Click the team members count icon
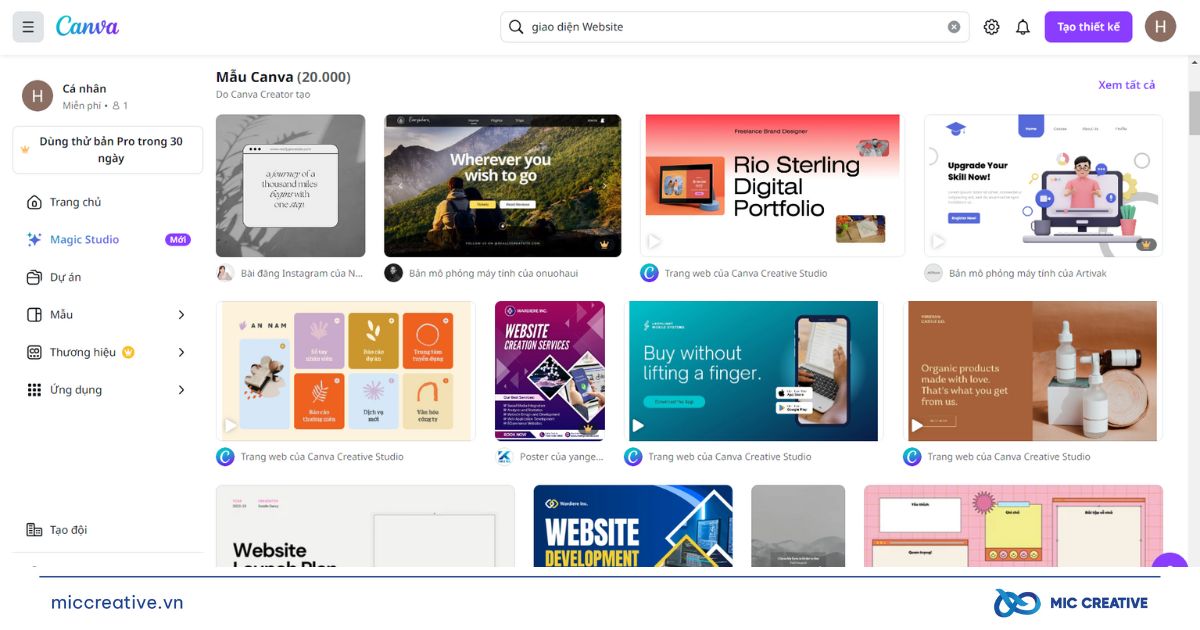The height and width of the screenshot is (630, 1200). coord(116,105)
